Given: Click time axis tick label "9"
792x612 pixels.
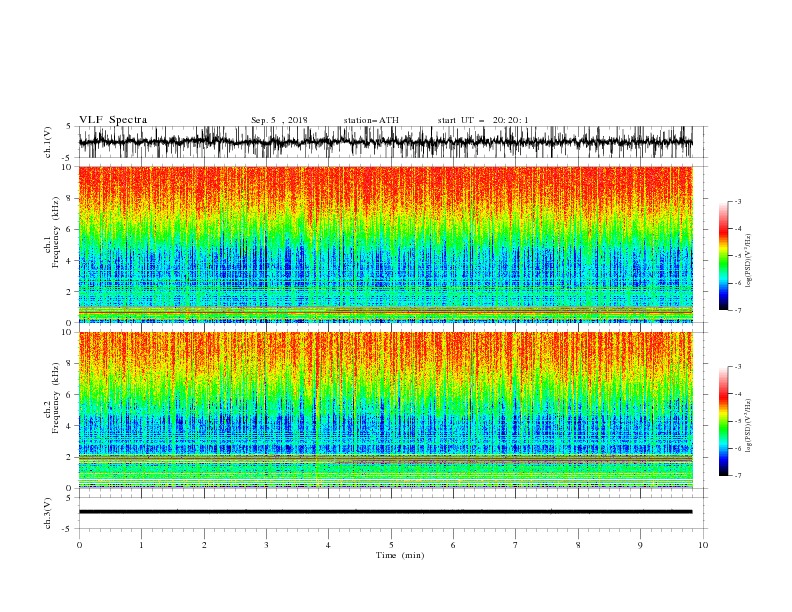Looking at the screenshot, I should [640, 545].
